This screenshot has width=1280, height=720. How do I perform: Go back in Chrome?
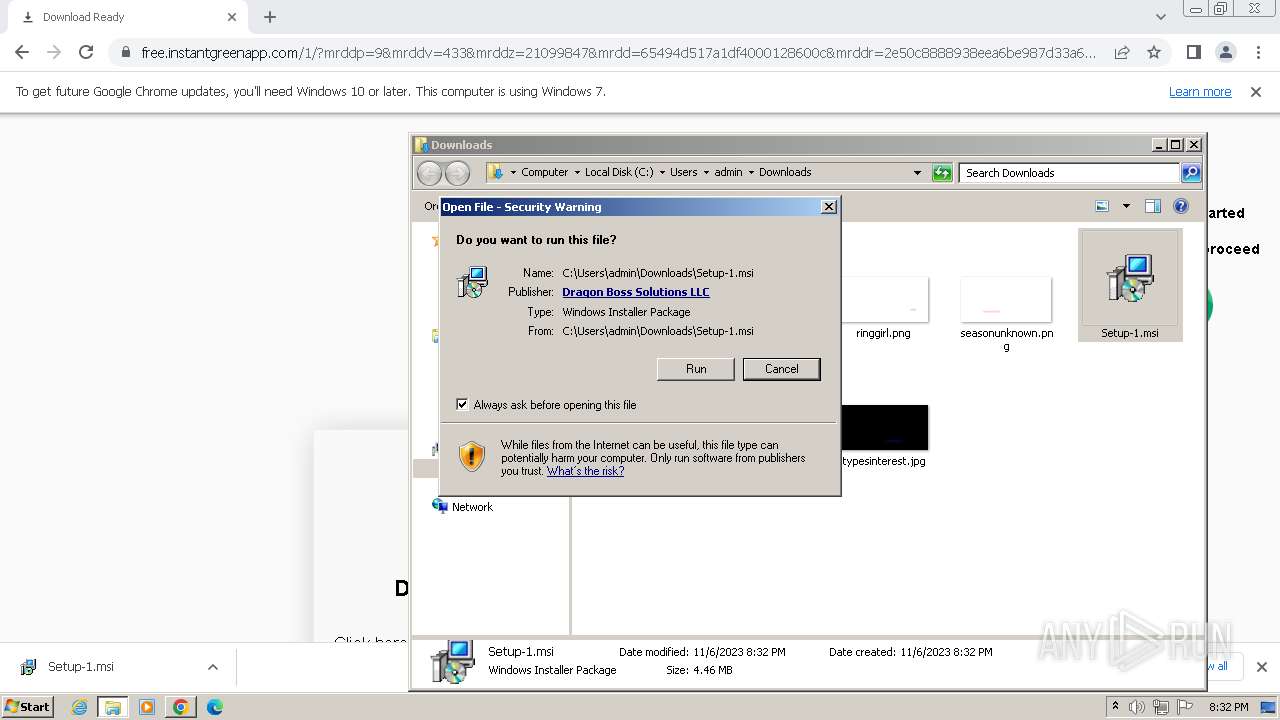[x=22, y=52]
